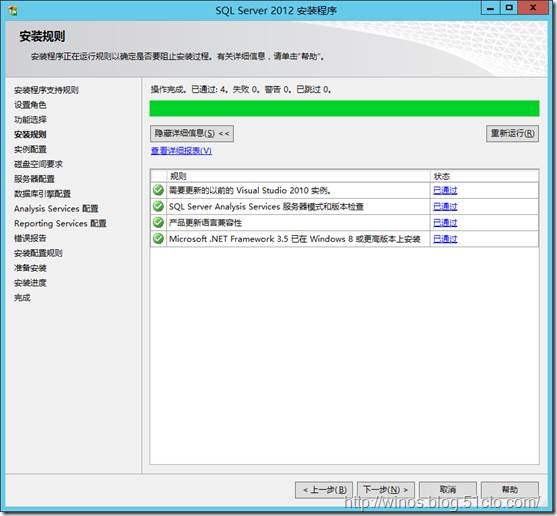Click rule text 需要更新的以前的 Visual Studio 2010 实例
Image resolution: width=557 pixels, height=516 pixels.
[250, 190]
